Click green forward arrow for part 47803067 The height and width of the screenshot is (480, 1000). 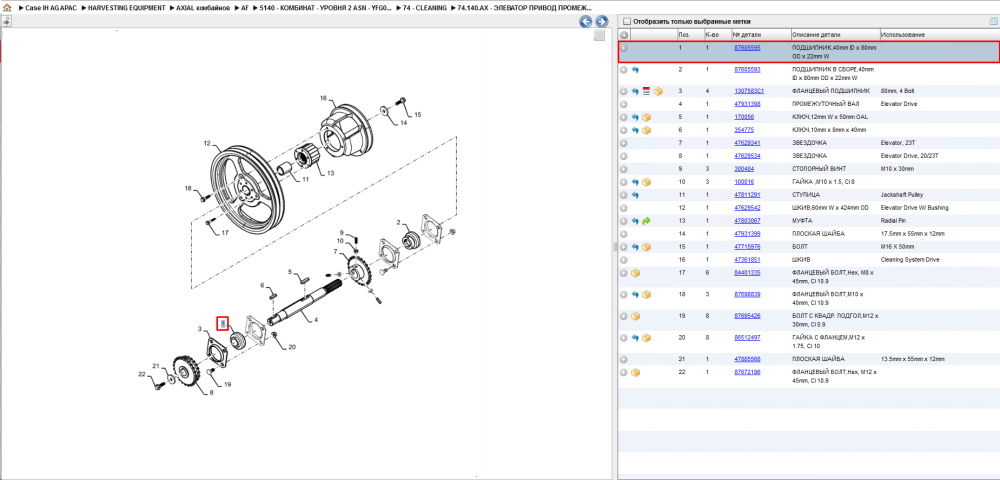[x=646, y=221]
